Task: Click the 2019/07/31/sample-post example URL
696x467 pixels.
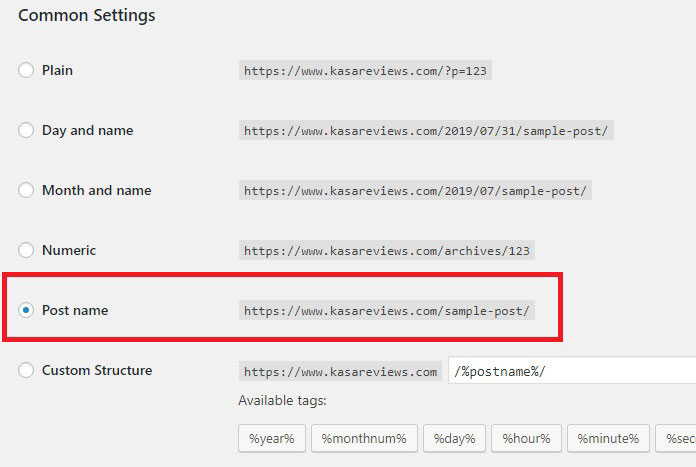Action: coord(426,131)
